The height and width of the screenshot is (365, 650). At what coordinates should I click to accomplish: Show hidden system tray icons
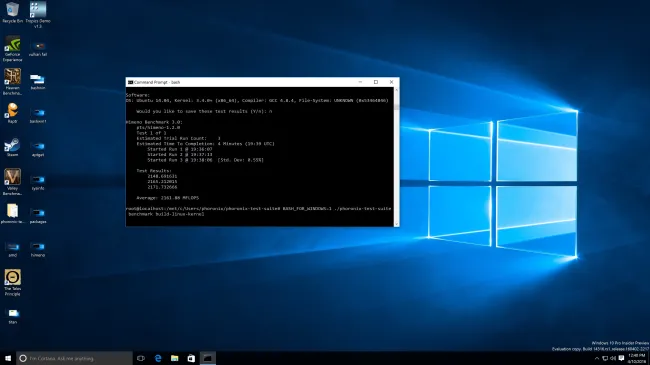[597, 358]
